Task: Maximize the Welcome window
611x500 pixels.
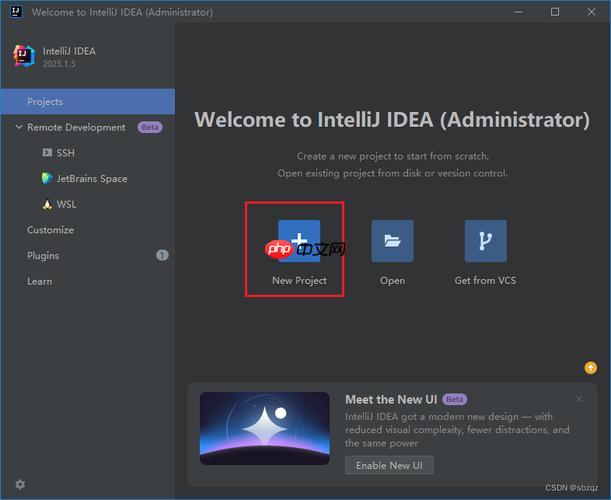Action: [555, 12]
